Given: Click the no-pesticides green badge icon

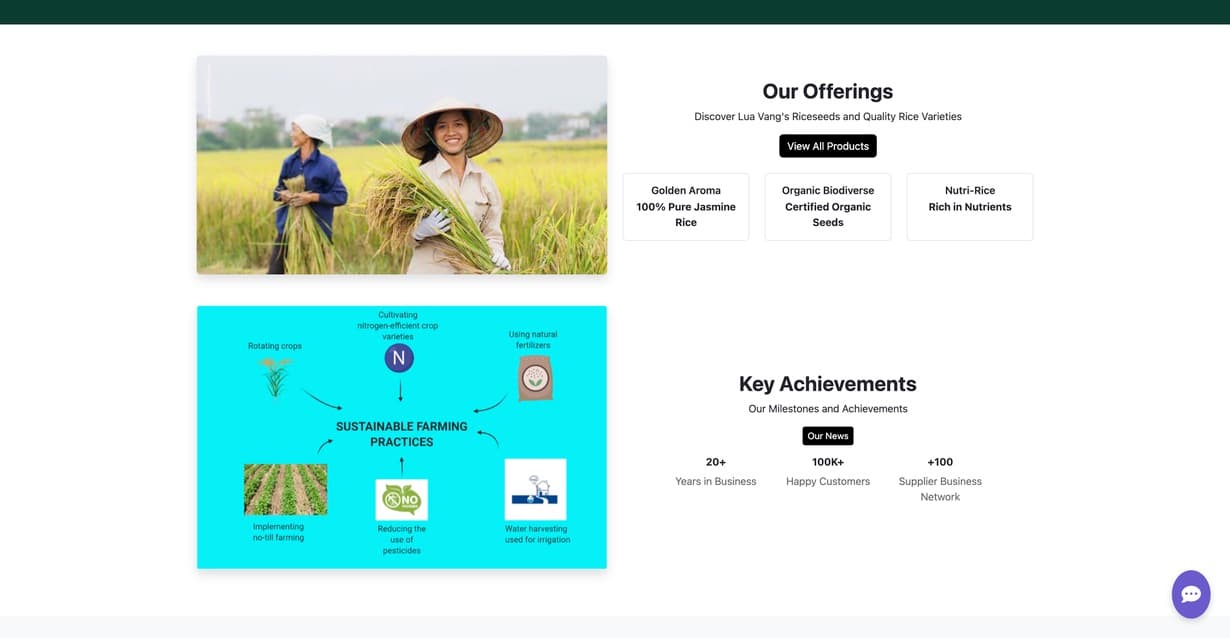Looking at the screenshot, I should coord(401,499).
